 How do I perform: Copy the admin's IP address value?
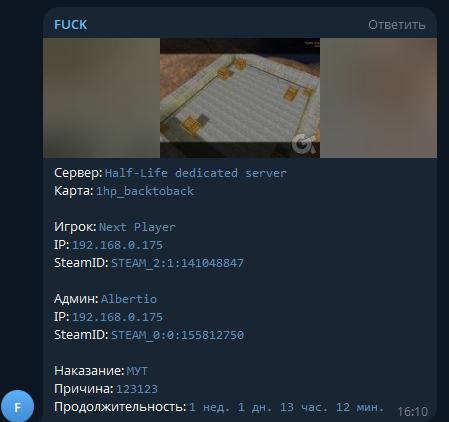(117, 317)
